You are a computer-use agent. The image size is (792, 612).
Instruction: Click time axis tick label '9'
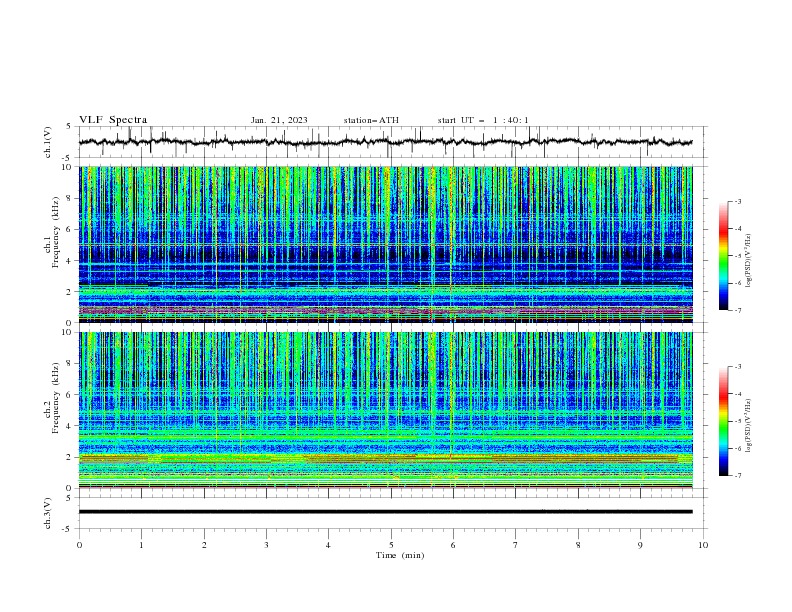pos(640,545)
